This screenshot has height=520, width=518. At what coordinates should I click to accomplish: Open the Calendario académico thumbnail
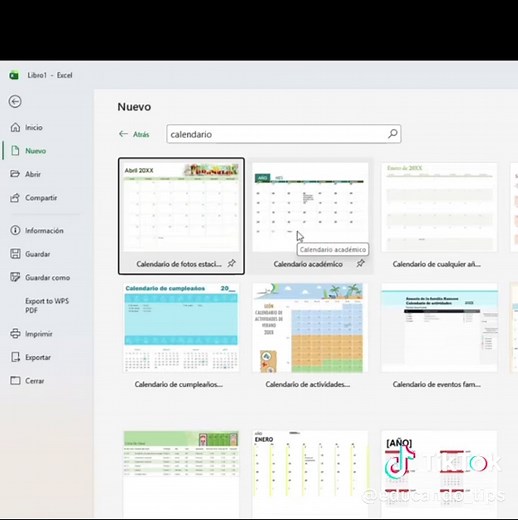(x=310, y=207)
